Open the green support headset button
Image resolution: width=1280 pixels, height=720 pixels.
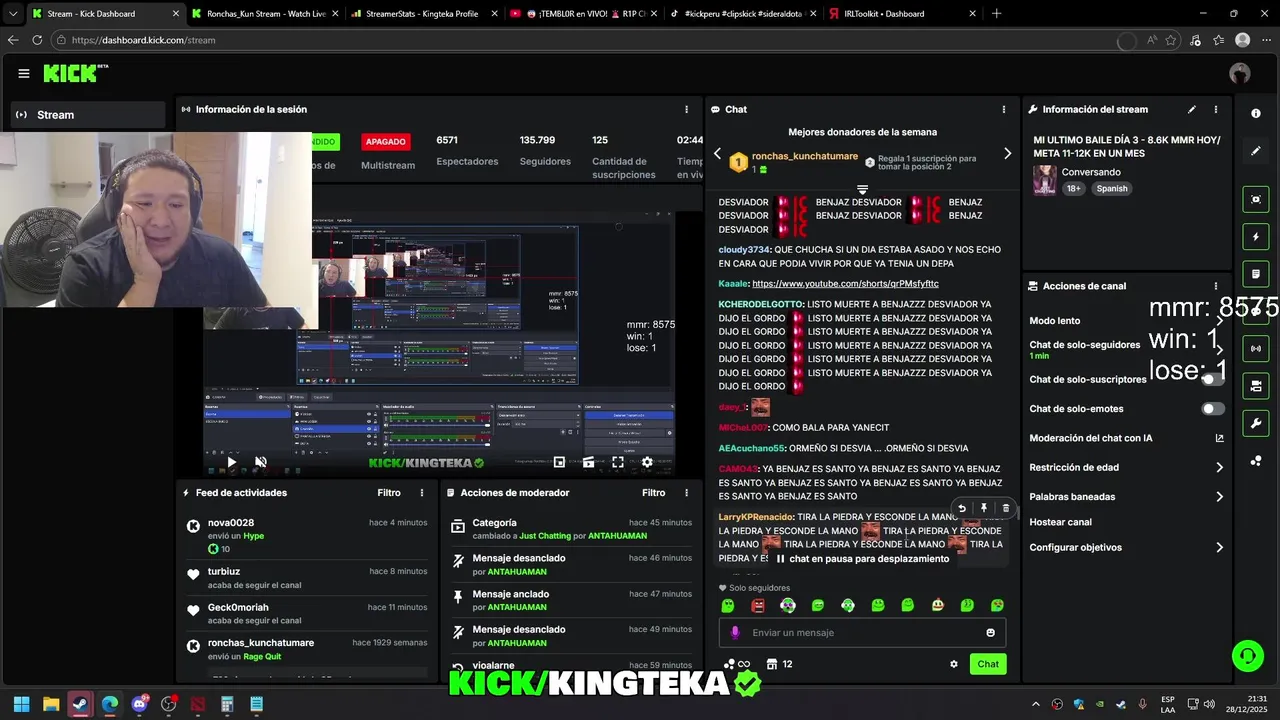point(1247,656)
